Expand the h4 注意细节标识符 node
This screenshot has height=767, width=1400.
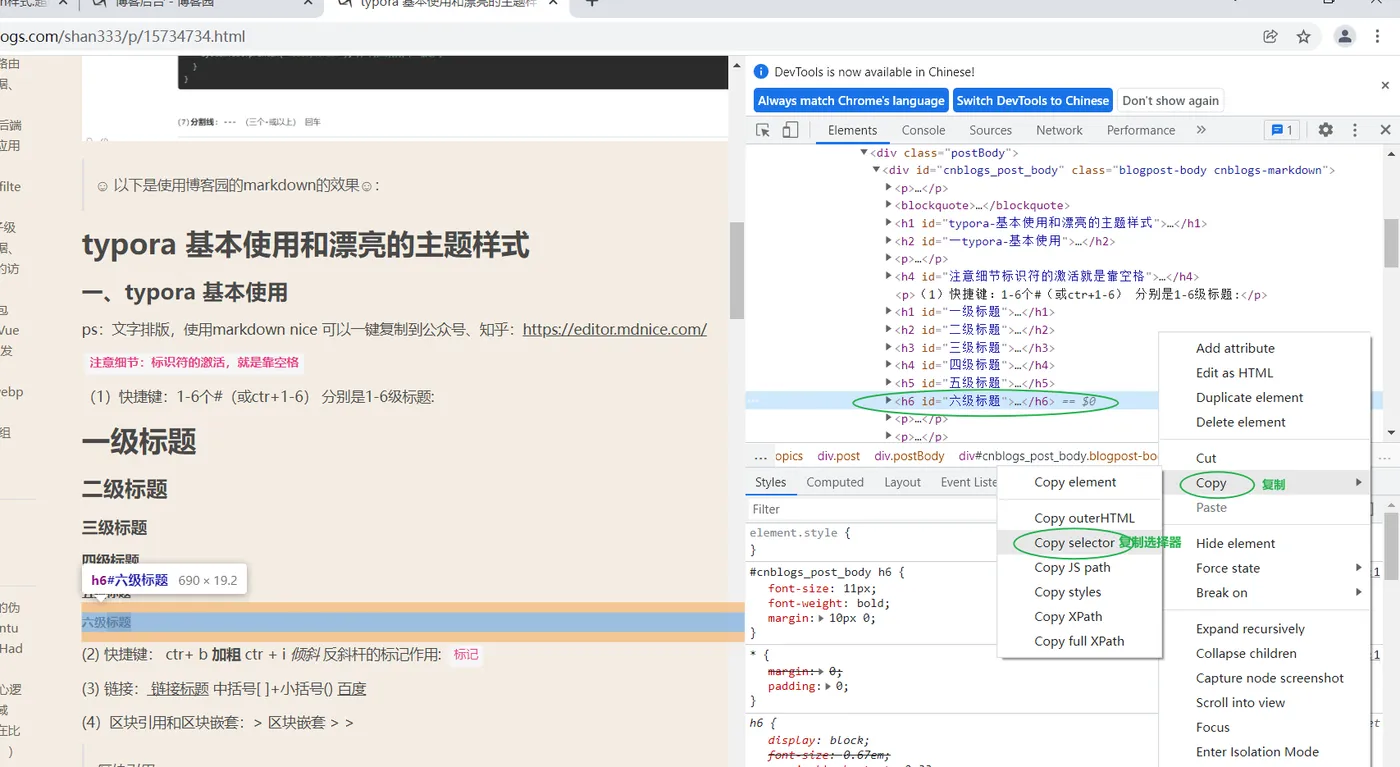[888, 277]
